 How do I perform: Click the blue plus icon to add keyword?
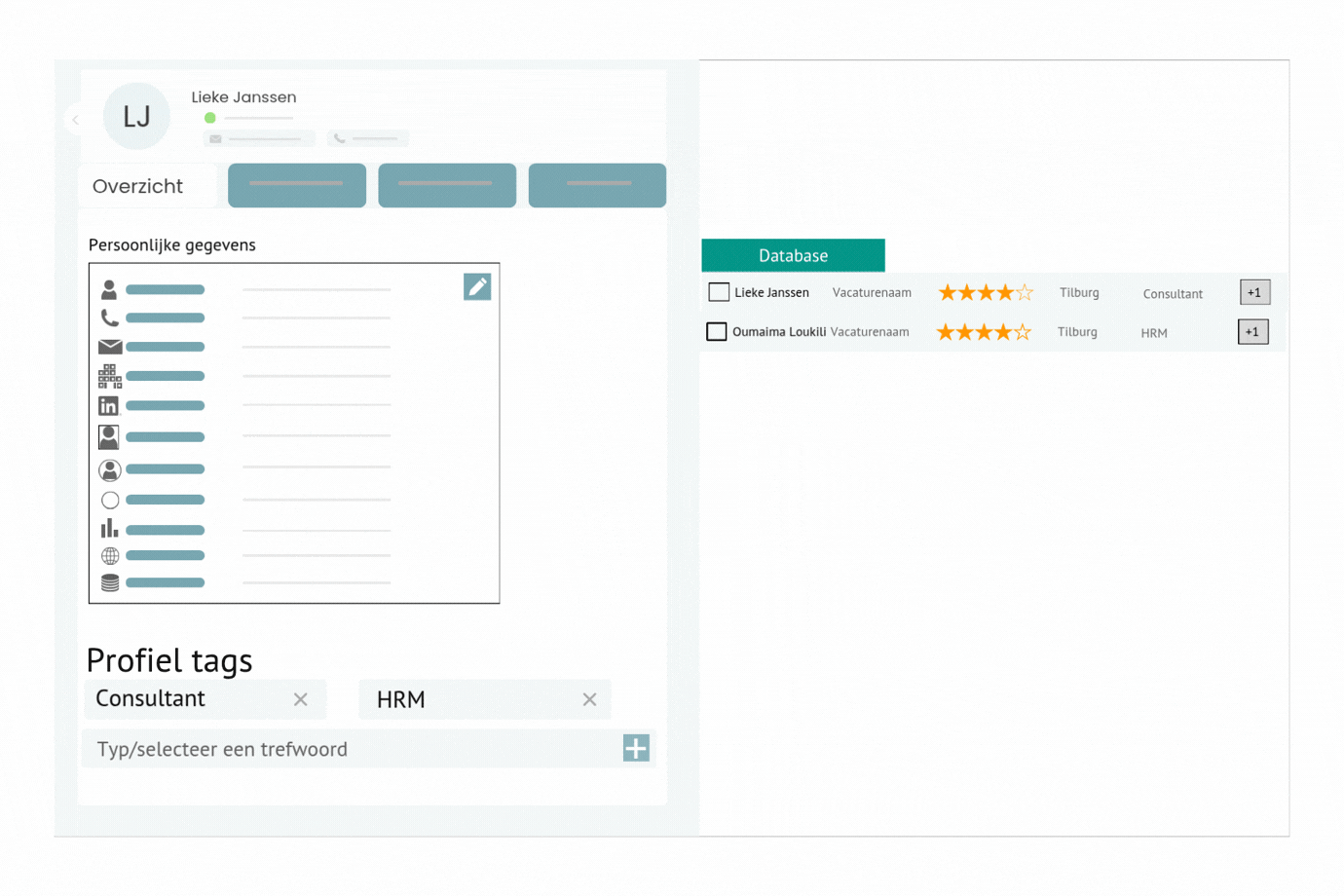click(636, 748)
